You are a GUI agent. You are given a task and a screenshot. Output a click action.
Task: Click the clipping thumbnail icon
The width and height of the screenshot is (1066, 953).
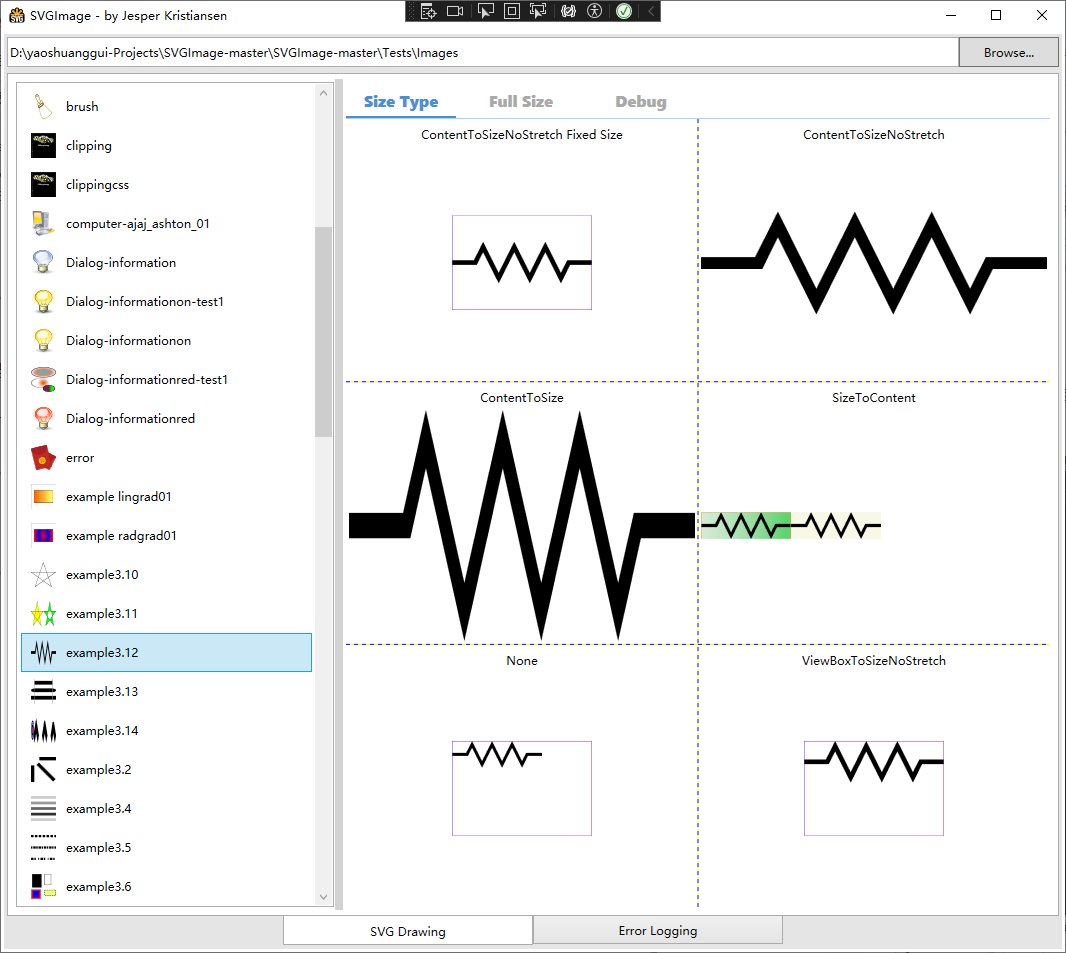pos(43,145)
